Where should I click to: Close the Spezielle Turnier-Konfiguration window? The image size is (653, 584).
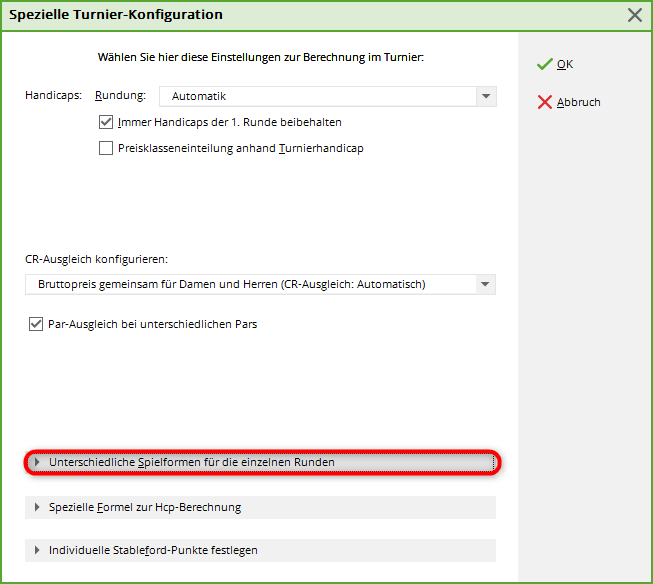[634, 15]
